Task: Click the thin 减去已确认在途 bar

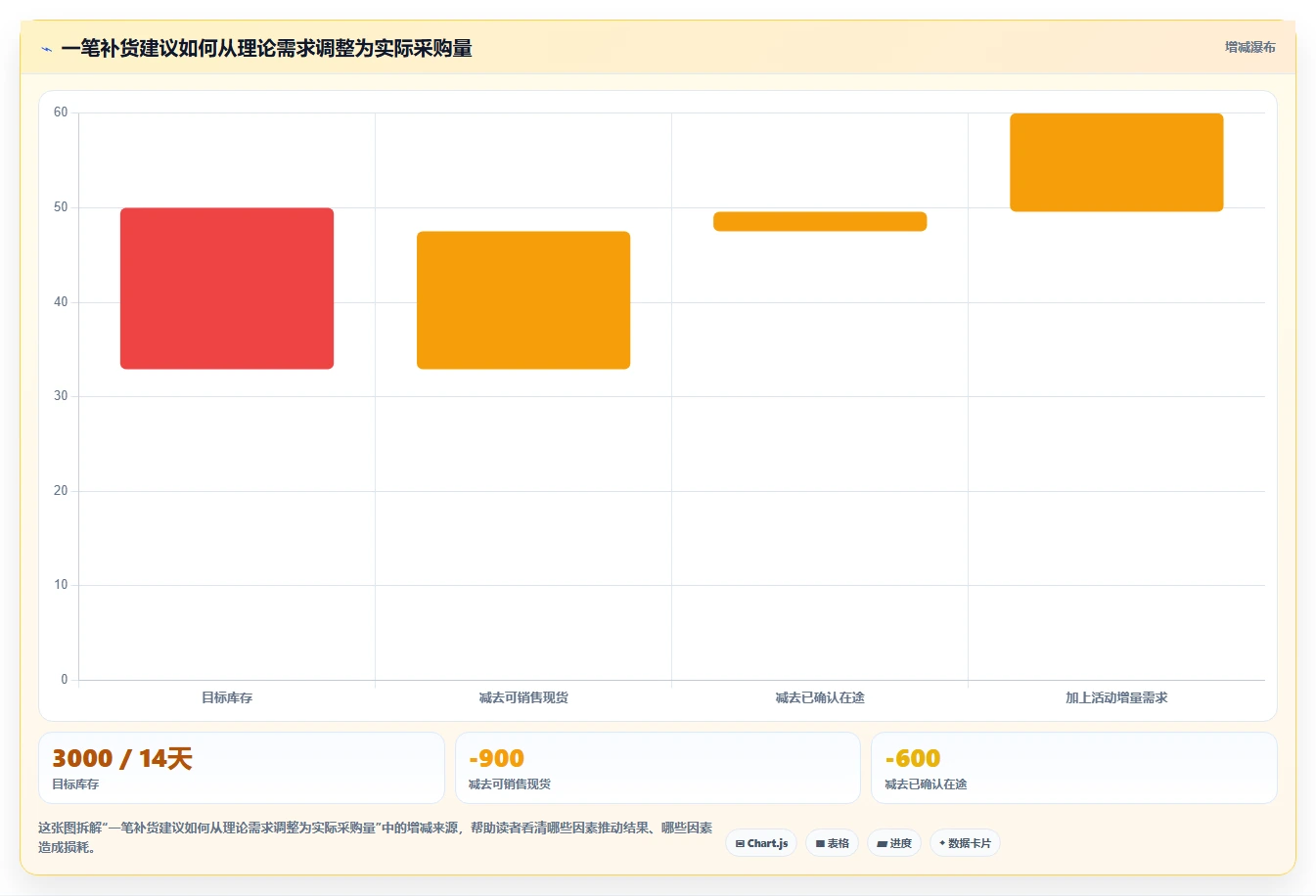Action: point(820,221)
